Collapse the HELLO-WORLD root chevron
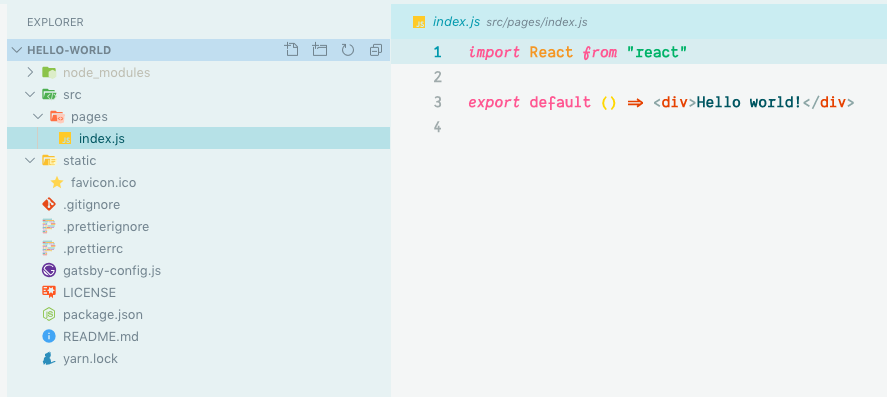 [16, 50]
